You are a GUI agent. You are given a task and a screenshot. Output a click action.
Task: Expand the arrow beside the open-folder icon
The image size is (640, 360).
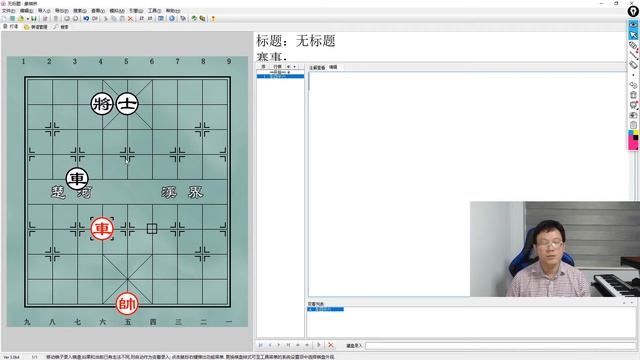[x=27, y=19]
